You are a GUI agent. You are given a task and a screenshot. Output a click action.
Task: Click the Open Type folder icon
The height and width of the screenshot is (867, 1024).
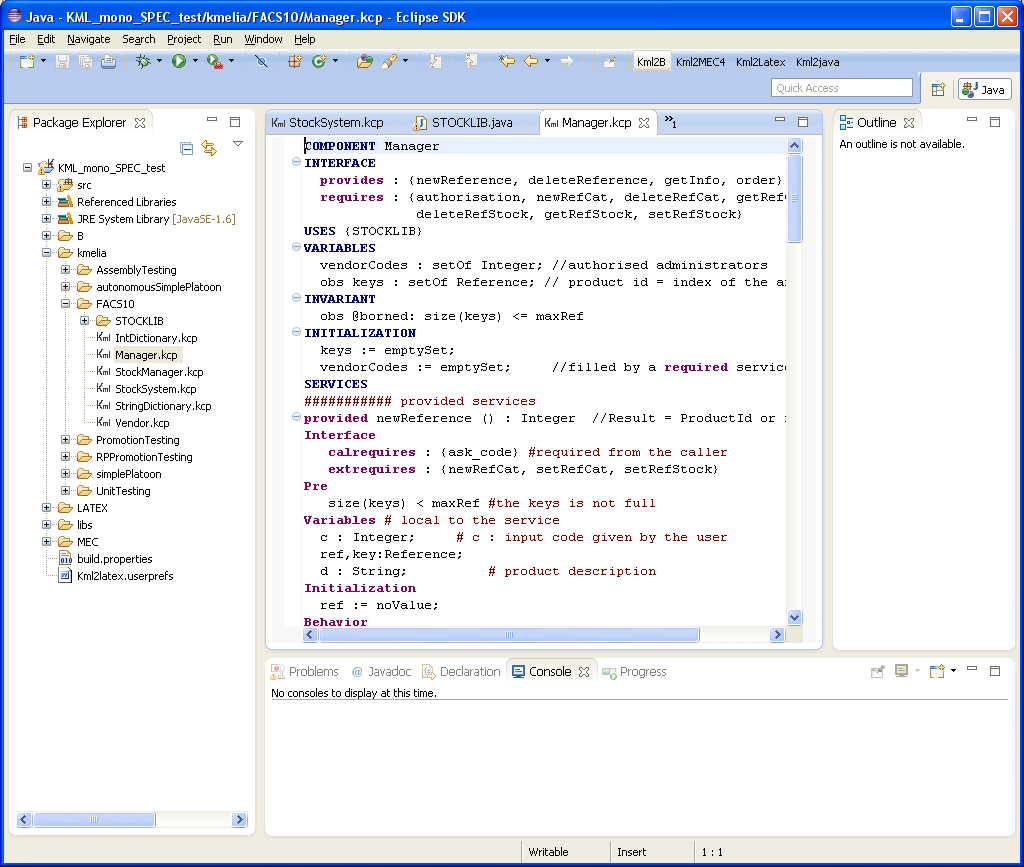point(364,62)
